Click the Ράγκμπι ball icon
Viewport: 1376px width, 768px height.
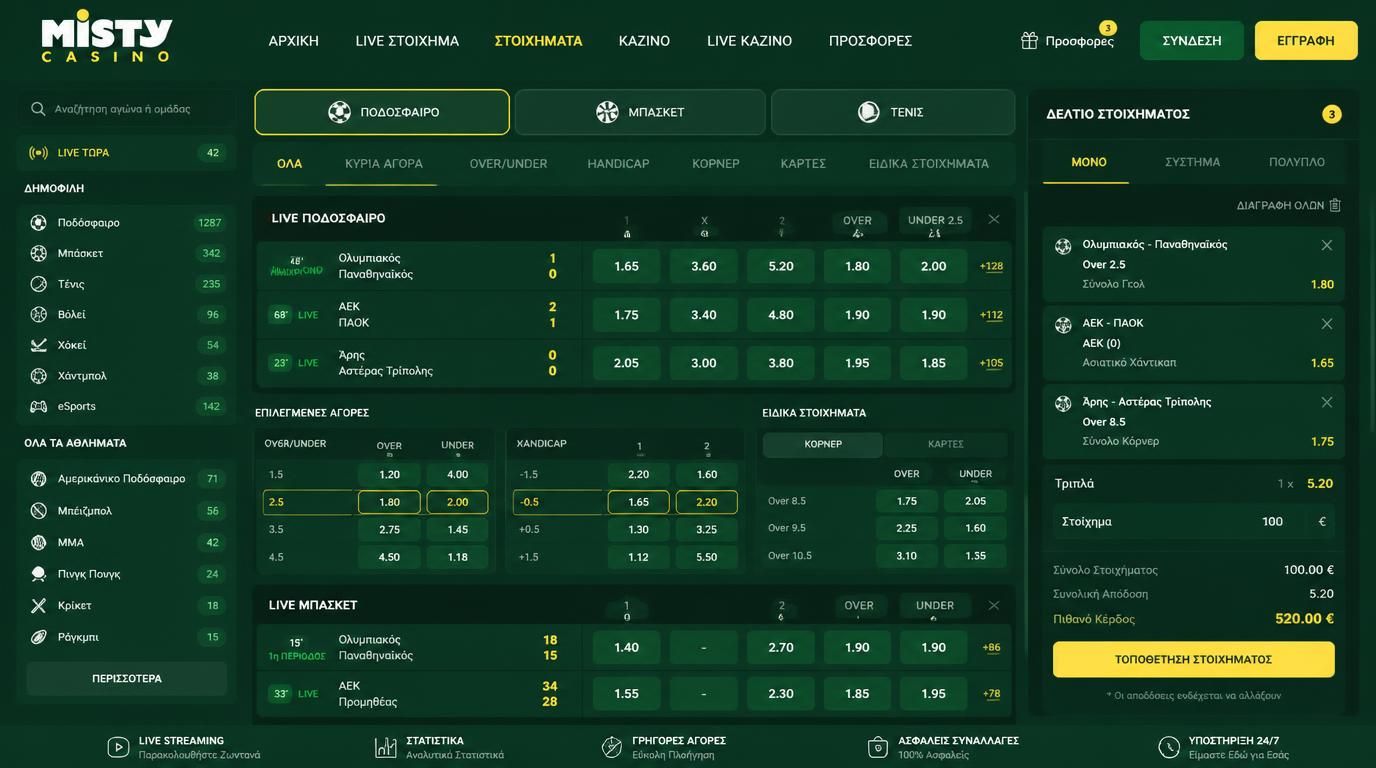(x=38, y=637)
